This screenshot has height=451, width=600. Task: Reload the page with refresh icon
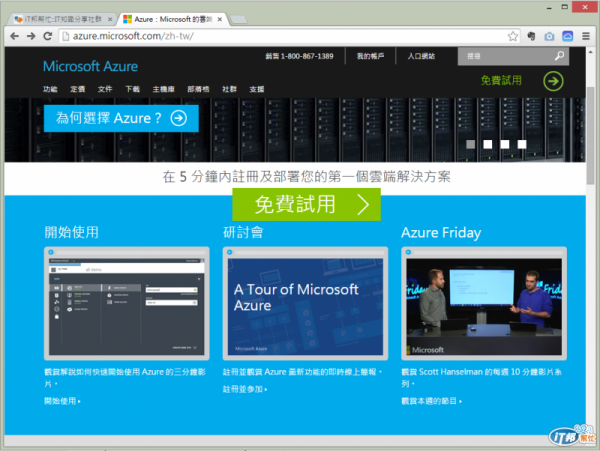pyautogui.click(x=48, y=36)
